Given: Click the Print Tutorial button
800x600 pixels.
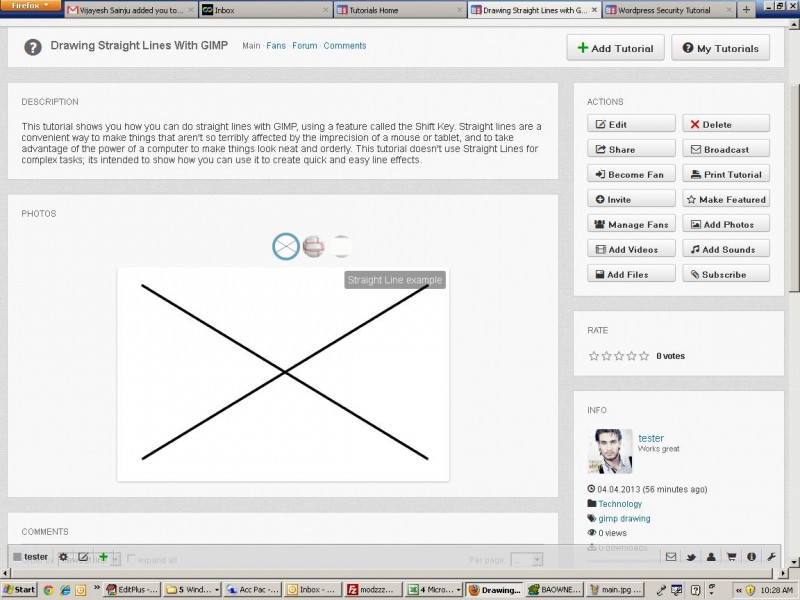Looking at the screenshot, I should coord(726,174).
